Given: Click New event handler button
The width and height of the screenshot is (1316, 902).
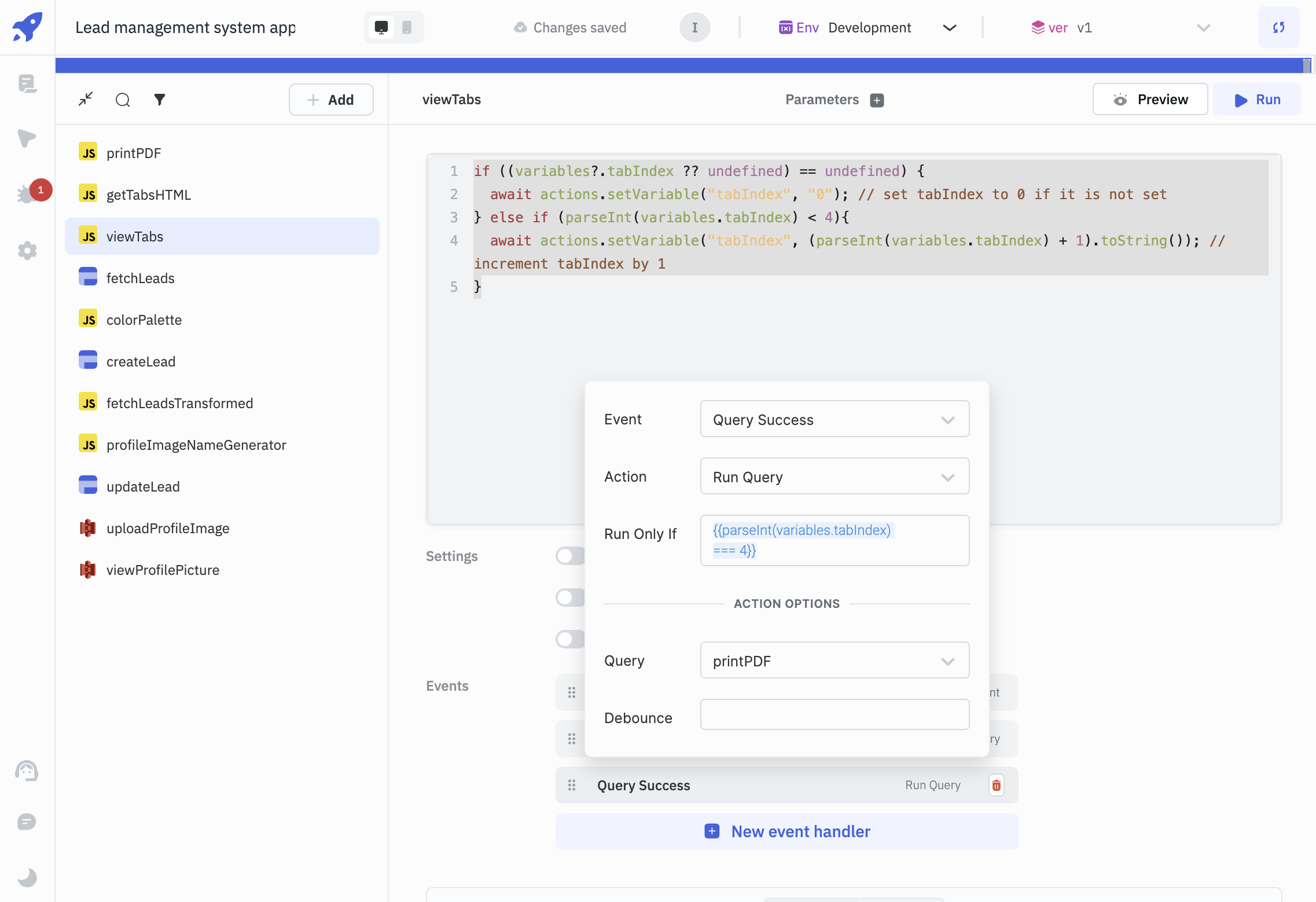Looking at the screenshot, I should [x=787, y=830].
